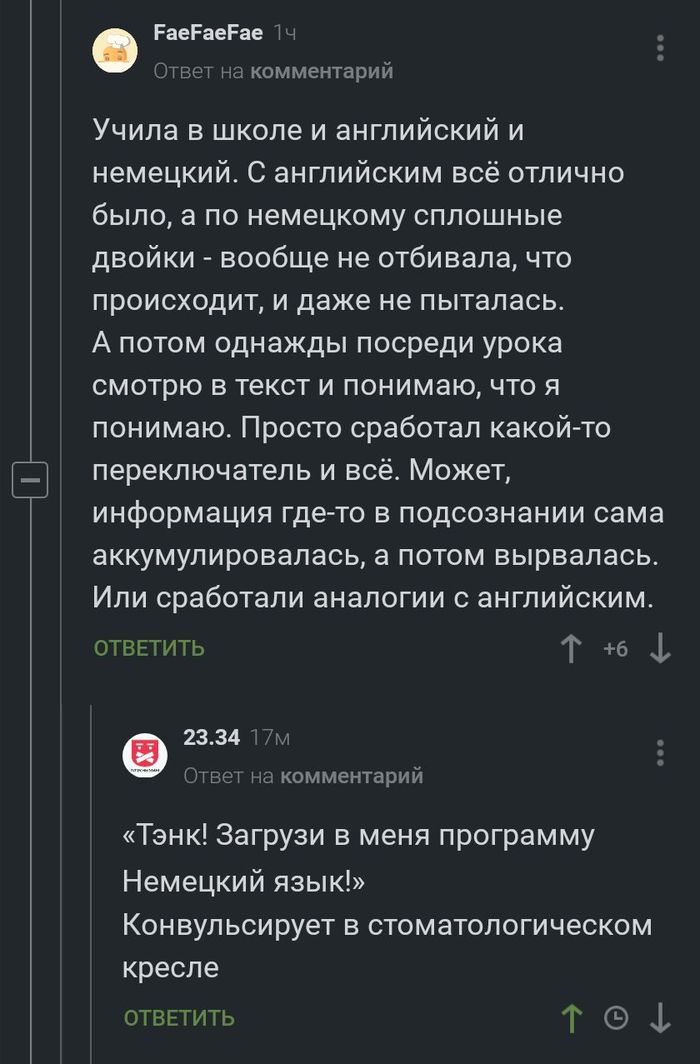Click the "17м" timestamp on 23.34's comment
The width and height of the screenshot is (700, 1064).
tap(270, 737)
